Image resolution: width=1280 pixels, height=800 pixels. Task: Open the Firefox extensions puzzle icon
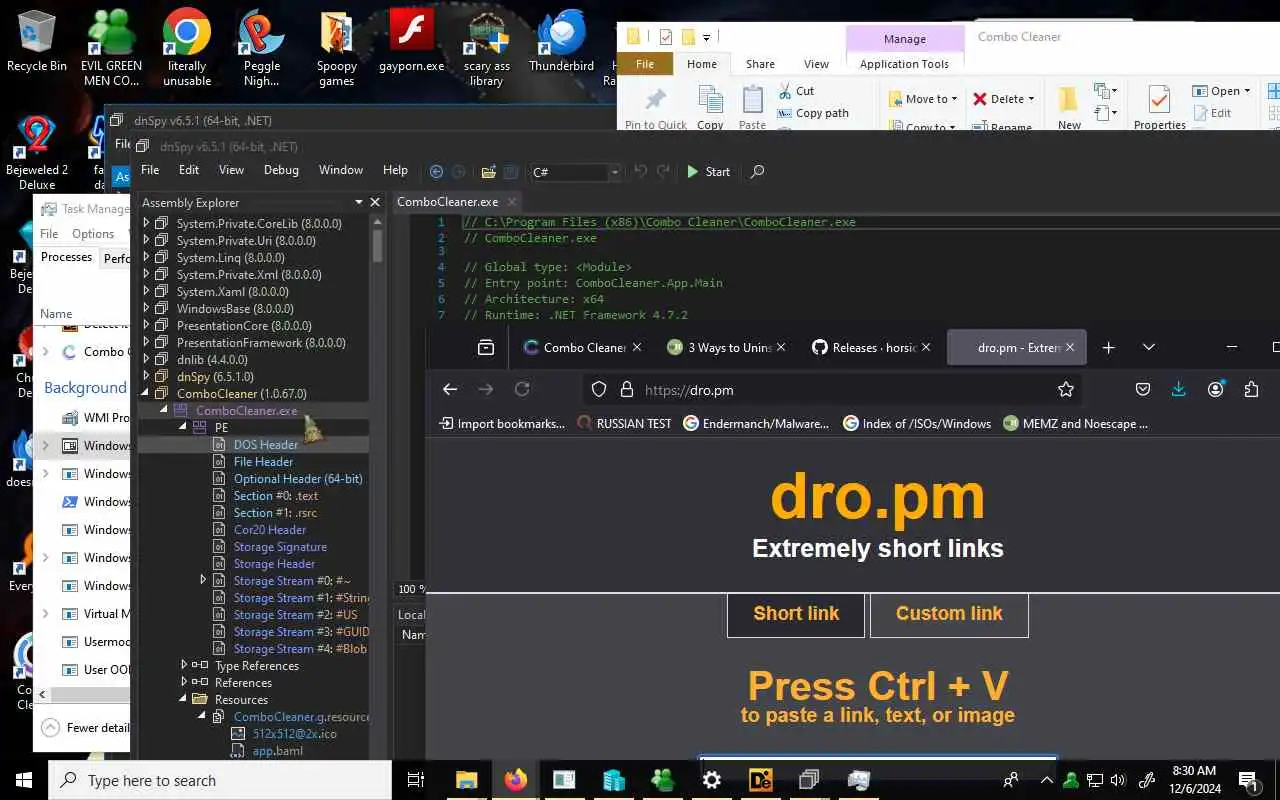pos(1252,390)
